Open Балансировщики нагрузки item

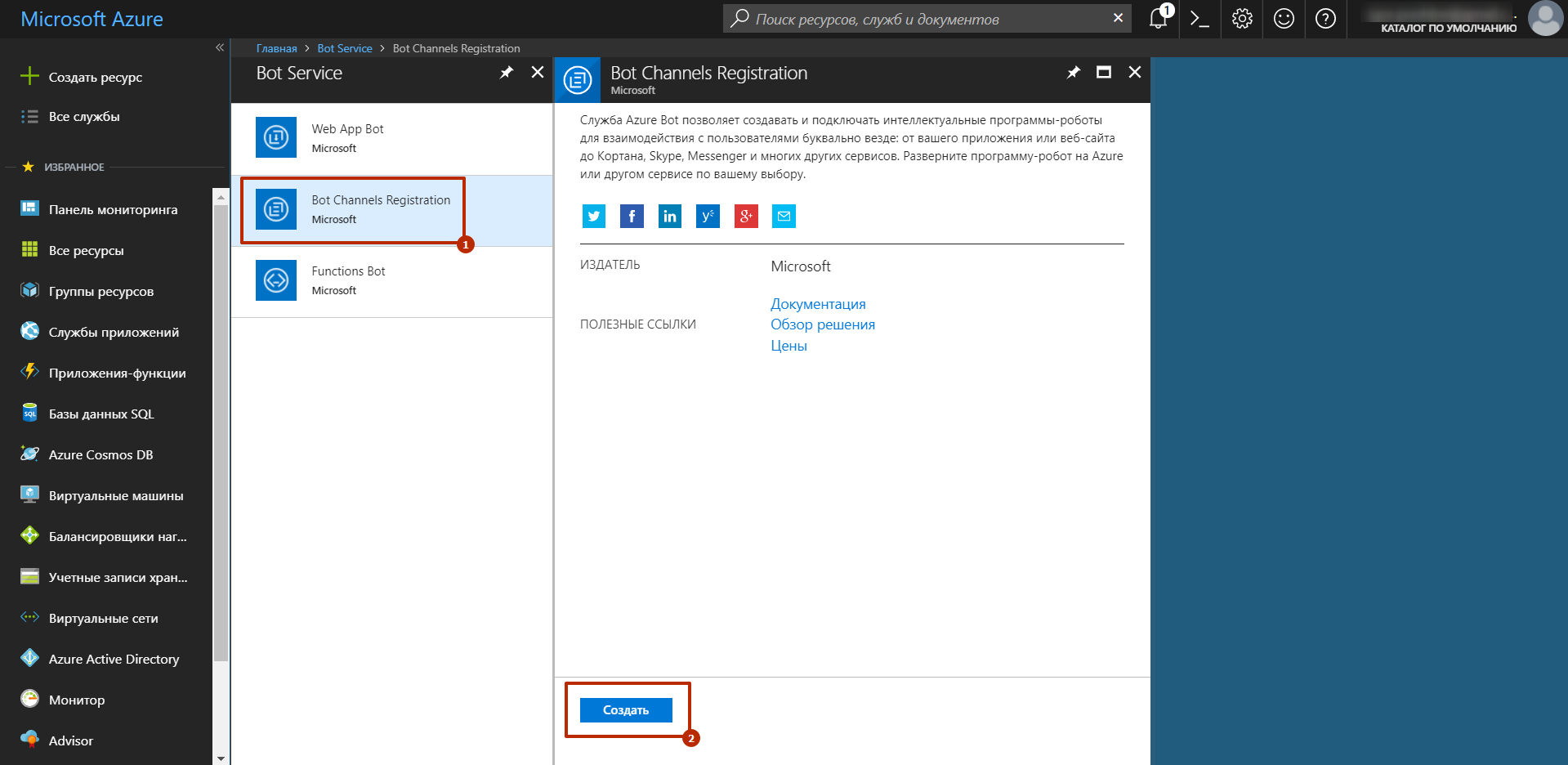[118, 536]
